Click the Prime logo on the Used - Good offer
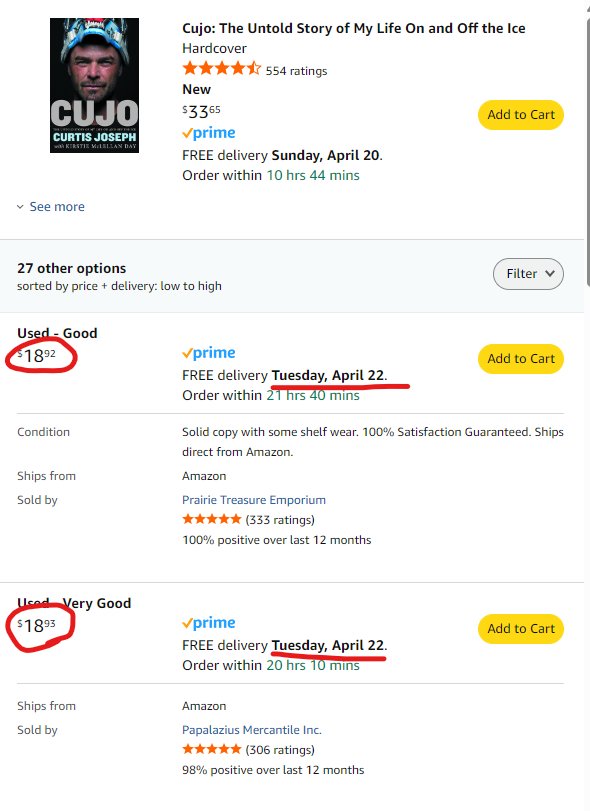 point(209,353)
